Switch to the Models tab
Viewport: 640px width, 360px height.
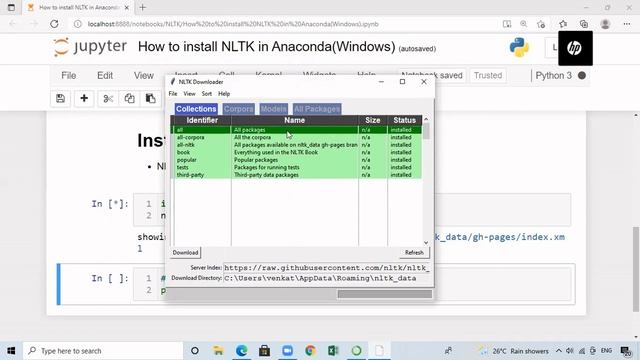pyautogui.click(x=273, y=109)
